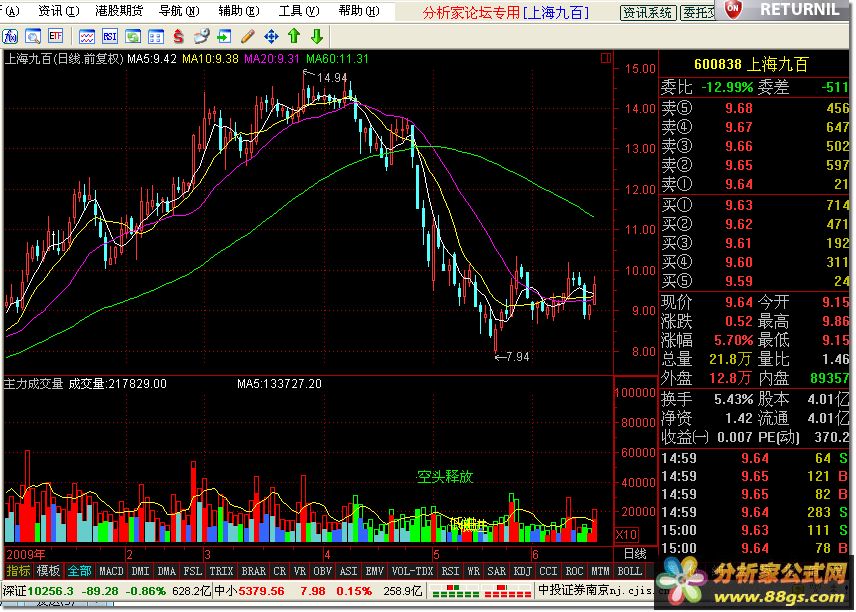Viewport: 856px width, 612px height.
Task: Click the 买① 9.63 order book row
Action: coord(754,205)
